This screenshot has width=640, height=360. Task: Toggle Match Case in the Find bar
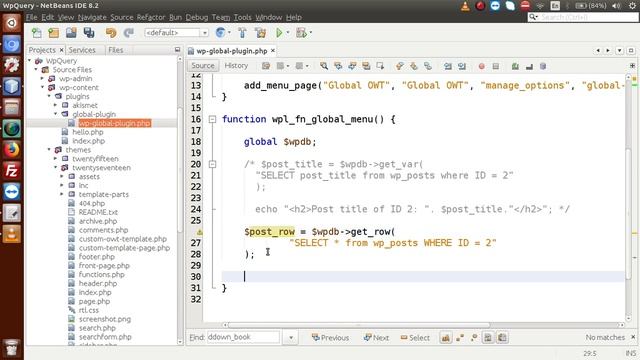[x=446, y=338]
